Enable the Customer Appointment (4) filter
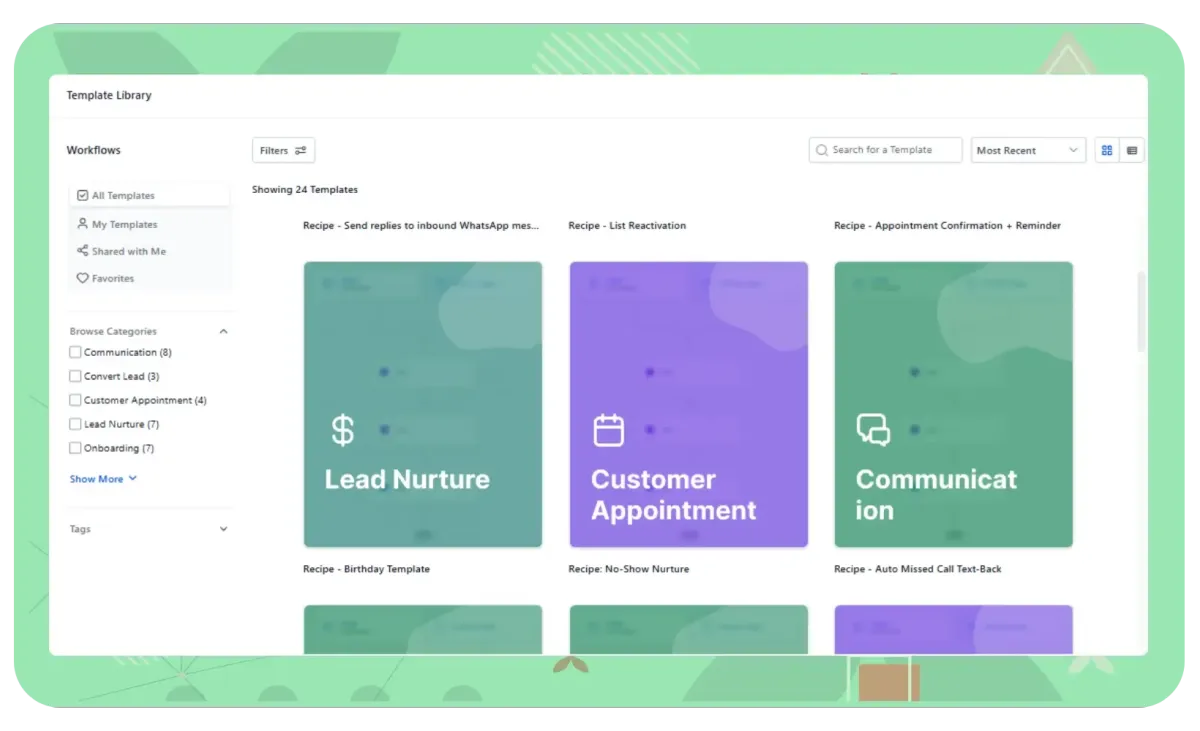This screenshot has height=731, width=1200. pos(75,400)
